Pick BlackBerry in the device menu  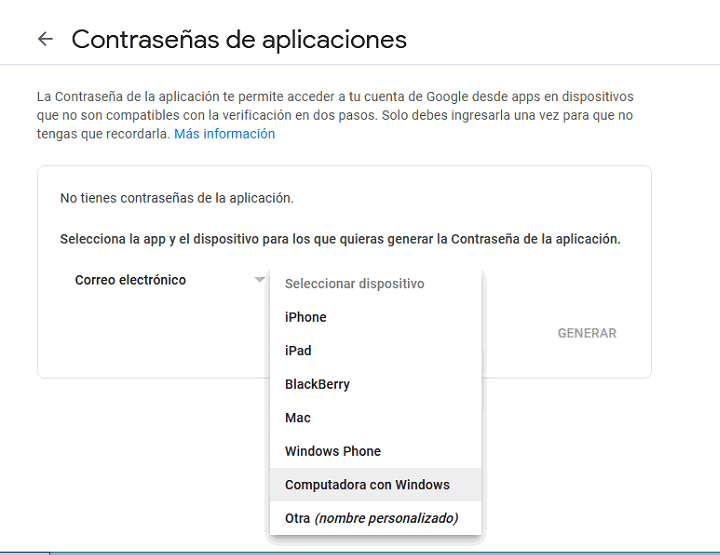(317, 384)
